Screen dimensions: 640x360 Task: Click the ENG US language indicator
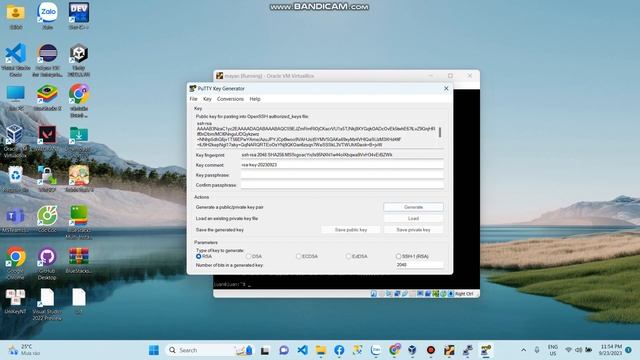pyautogui.click(x=553, y=350)
